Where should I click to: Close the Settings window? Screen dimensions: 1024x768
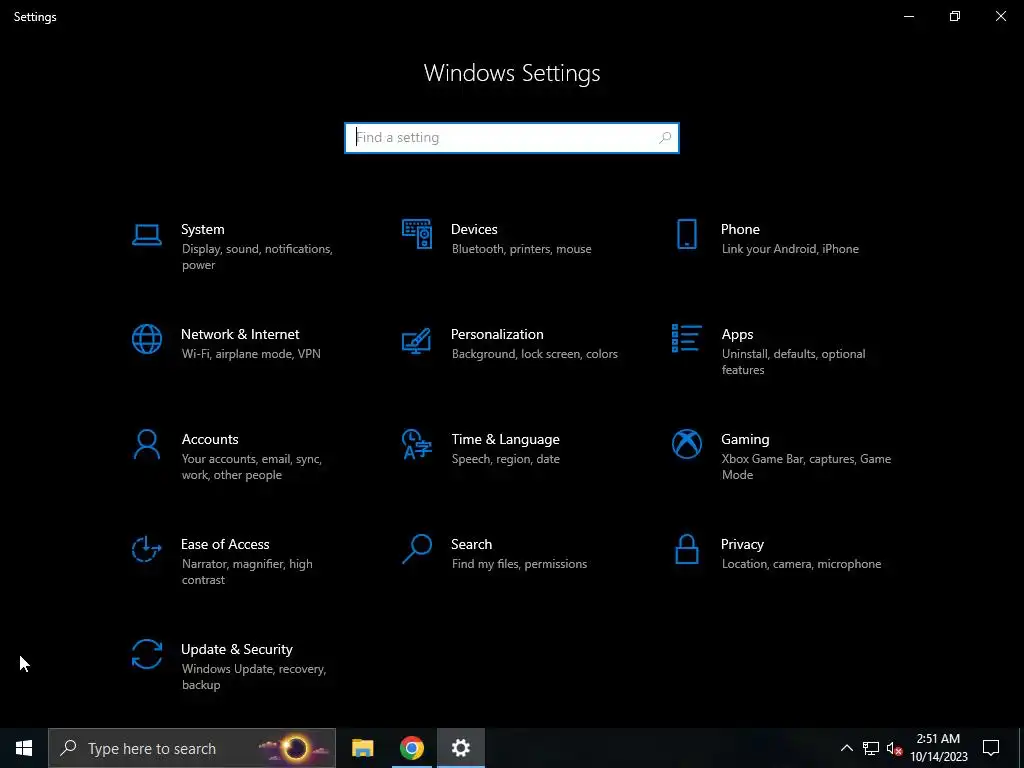(1000, 16)
